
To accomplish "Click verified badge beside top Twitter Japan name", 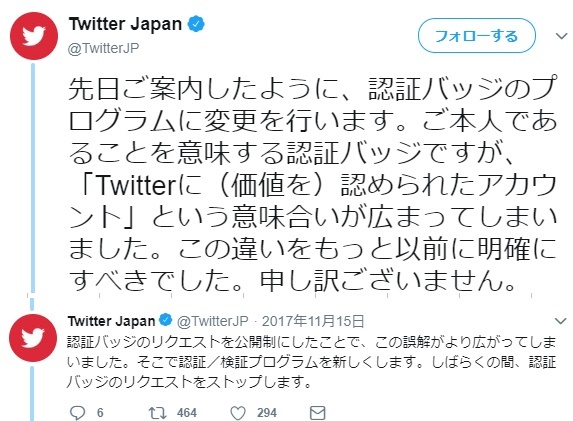I will pos(196,24).
